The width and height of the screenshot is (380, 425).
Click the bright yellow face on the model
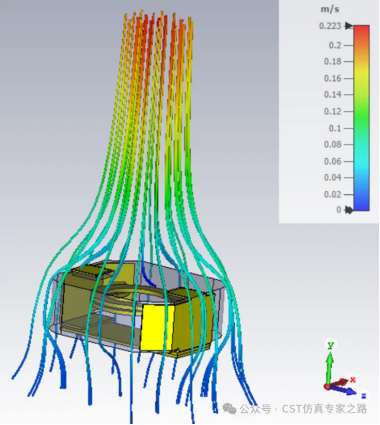tap(157, 327)
